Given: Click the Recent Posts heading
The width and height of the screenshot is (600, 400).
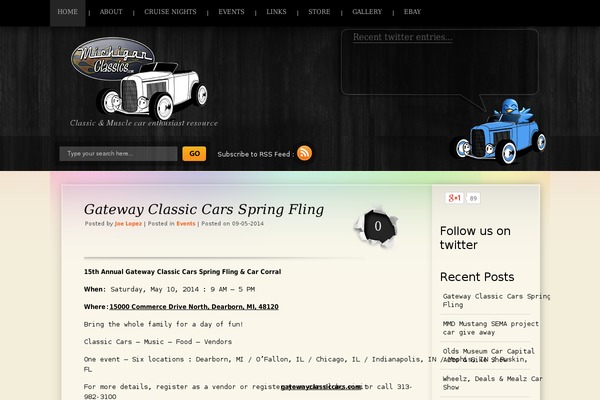Looking at the screenshot, I should (x=477, y=277).
